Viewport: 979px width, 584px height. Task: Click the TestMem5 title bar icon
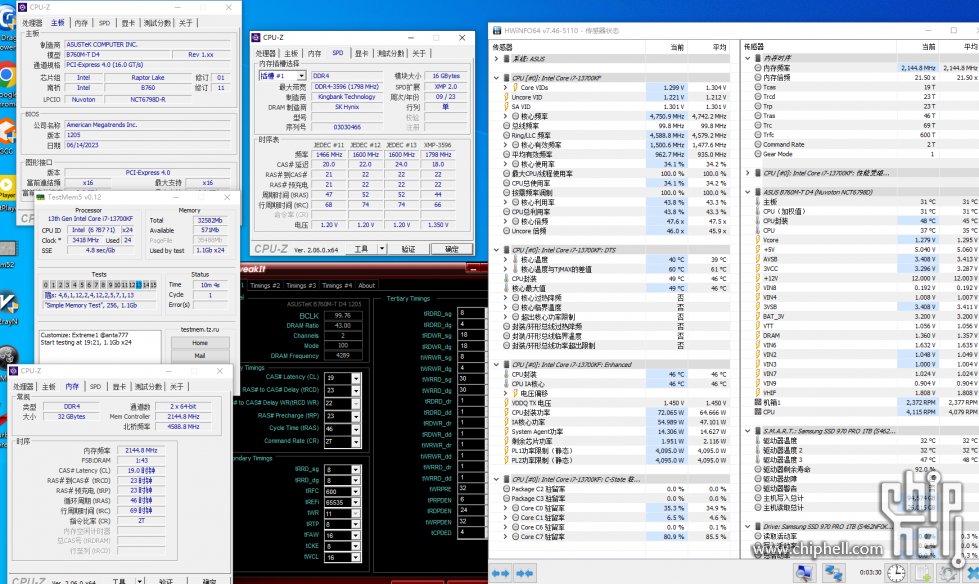(x=41, y=197)
